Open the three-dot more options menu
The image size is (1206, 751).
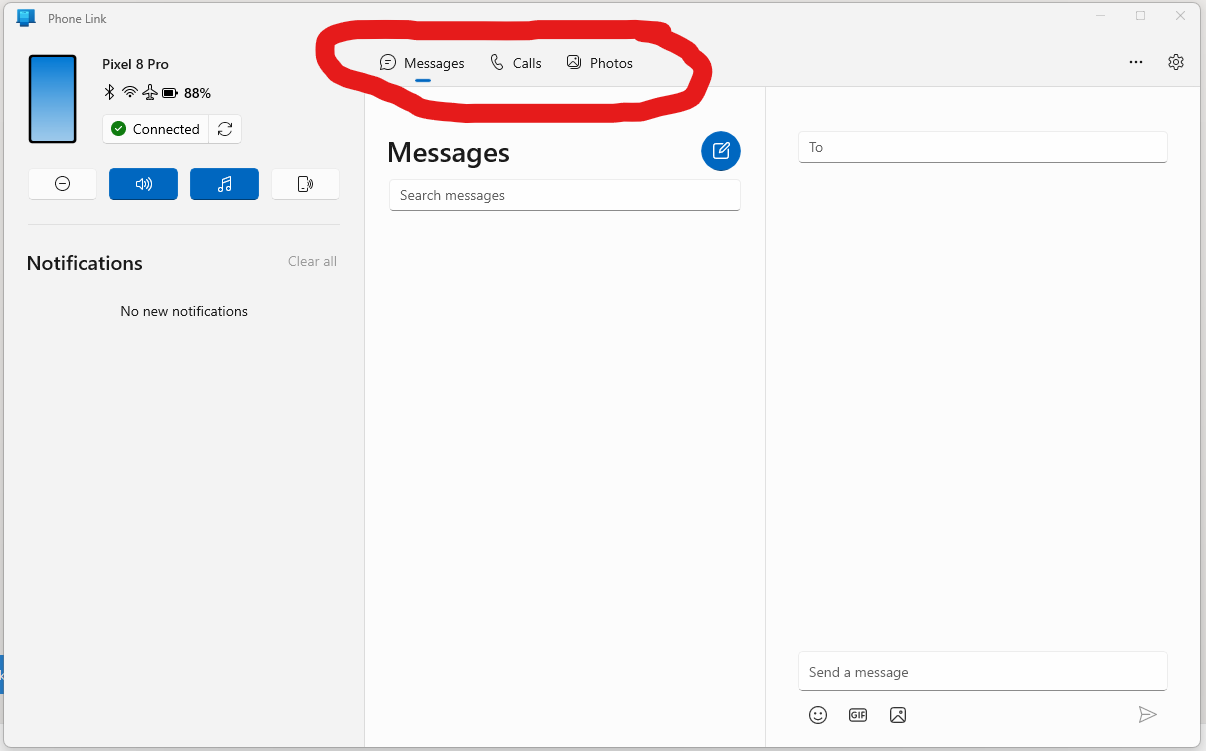coord(1136,62)
